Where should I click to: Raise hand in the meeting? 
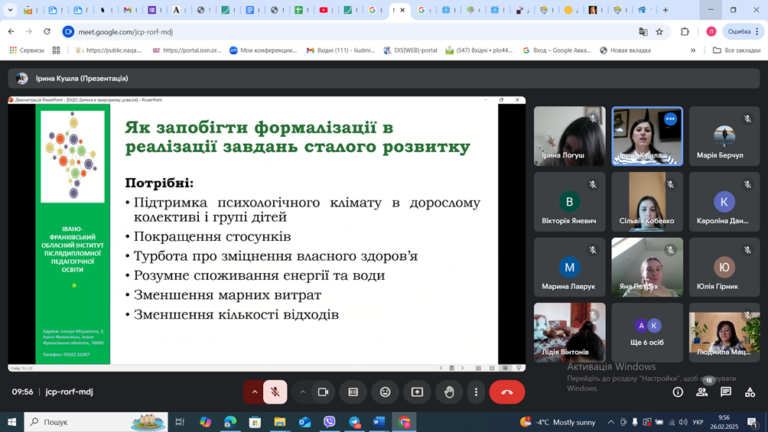click(x=449, y=392)
